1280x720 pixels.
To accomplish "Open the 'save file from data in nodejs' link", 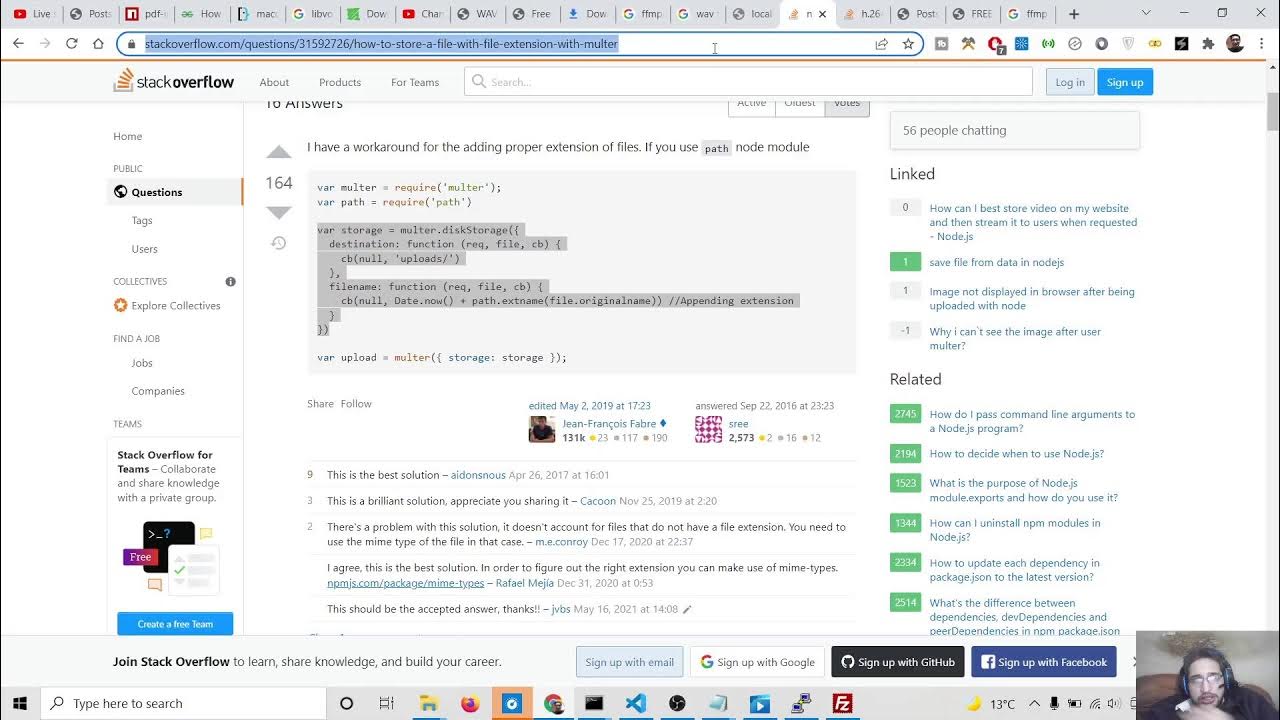I will point(996,262).
